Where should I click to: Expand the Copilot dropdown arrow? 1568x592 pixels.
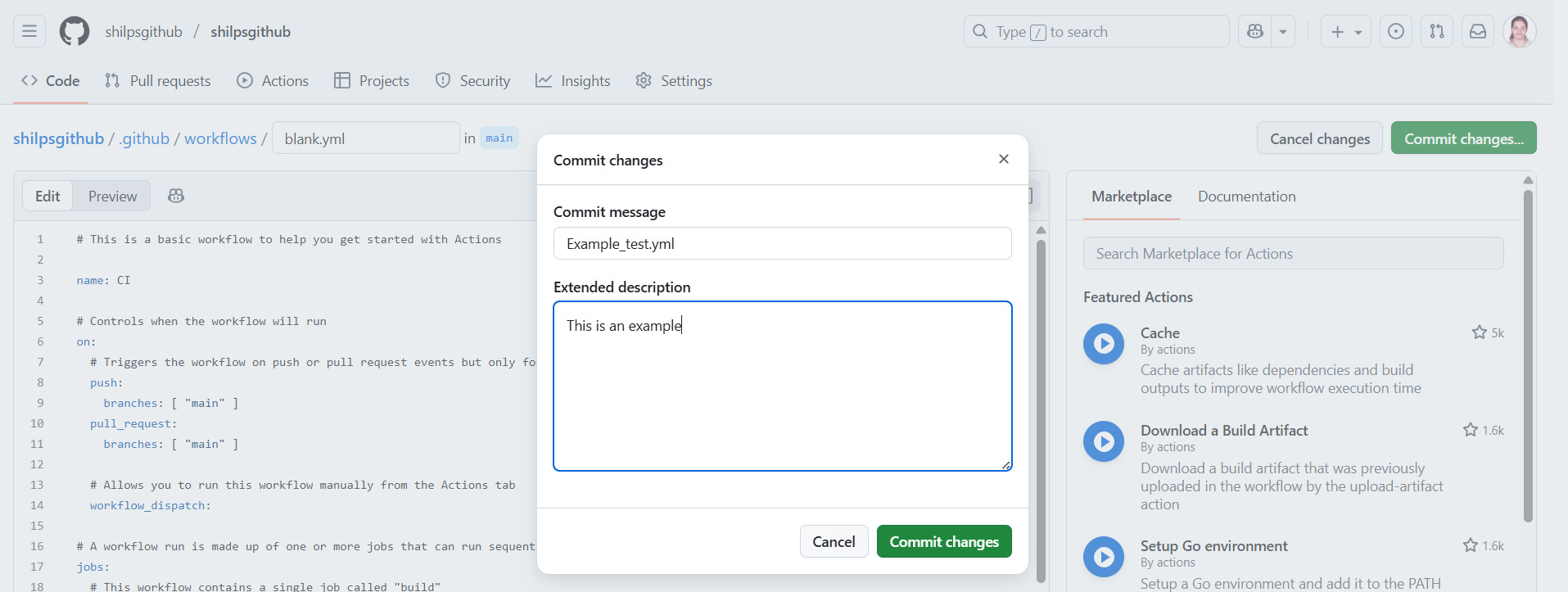click(x=1283, y=31)
